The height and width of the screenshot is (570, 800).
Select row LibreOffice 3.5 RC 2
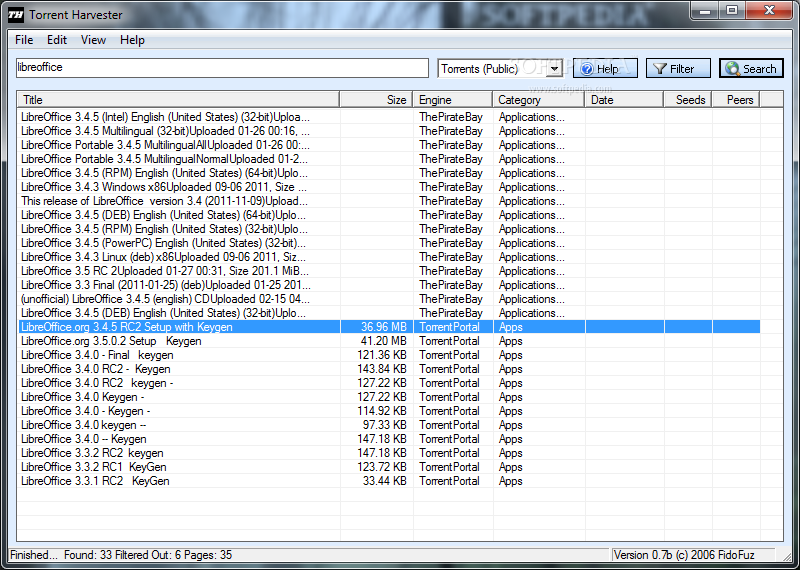point(389,271)
